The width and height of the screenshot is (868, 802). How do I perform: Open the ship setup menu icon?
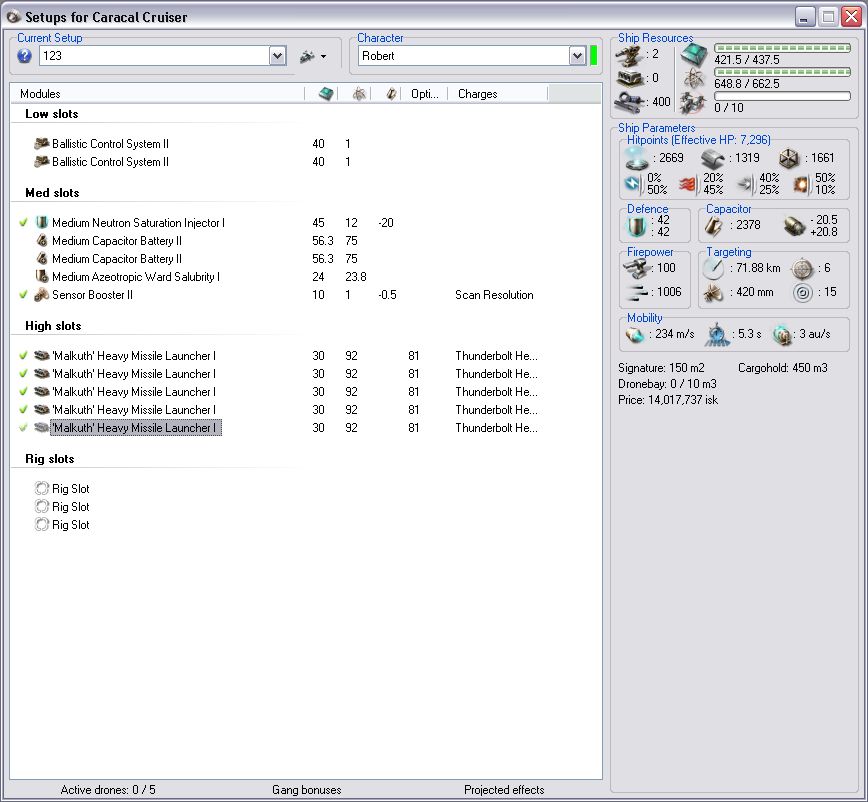(x=313, y=56)
